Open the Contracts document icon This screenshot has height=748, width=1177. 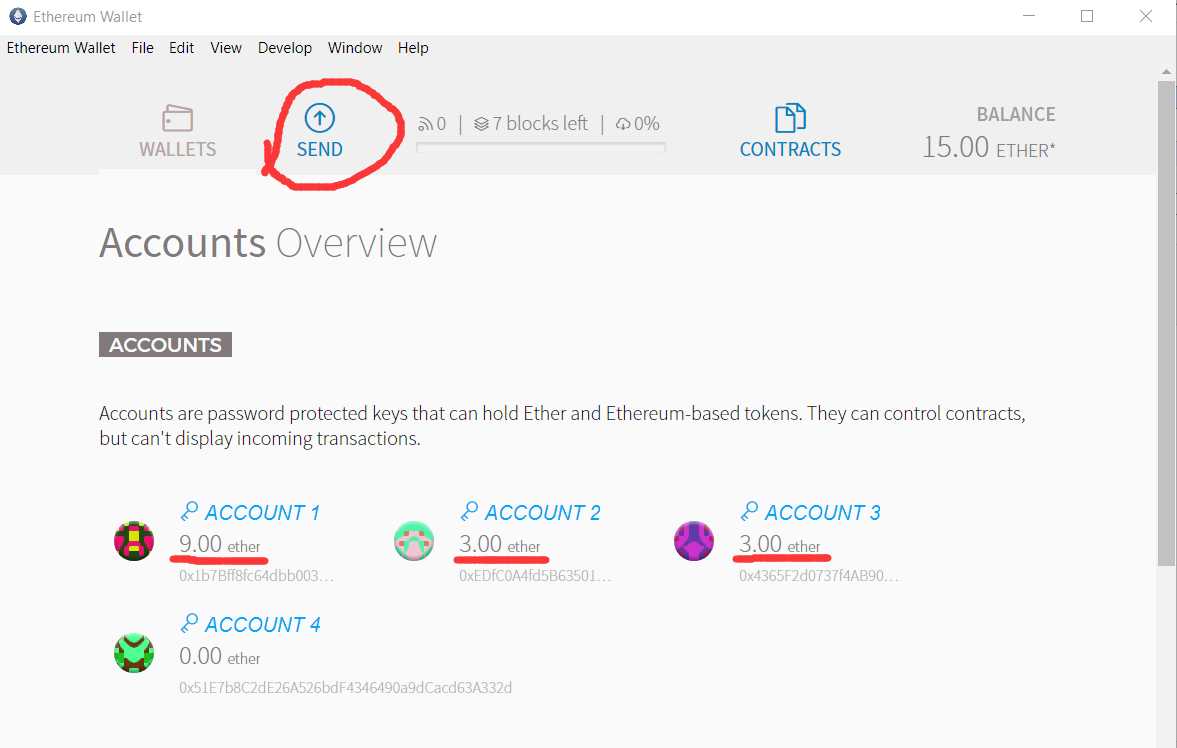790,118
